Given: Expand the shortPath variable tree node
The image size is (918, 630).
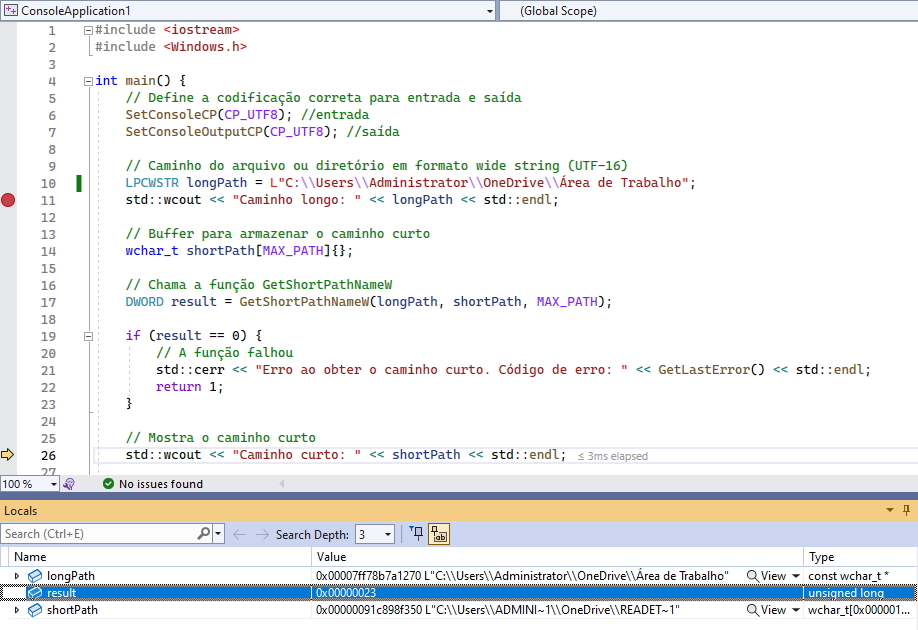Looking at the screenshot, I should (x=17, y=610).
